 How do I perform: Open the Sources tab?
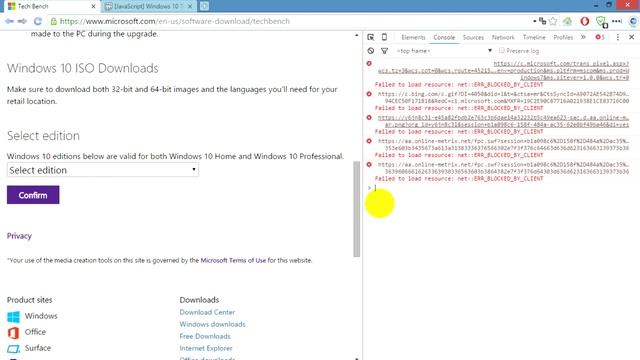pyautogui.click(x=473, y=37)
